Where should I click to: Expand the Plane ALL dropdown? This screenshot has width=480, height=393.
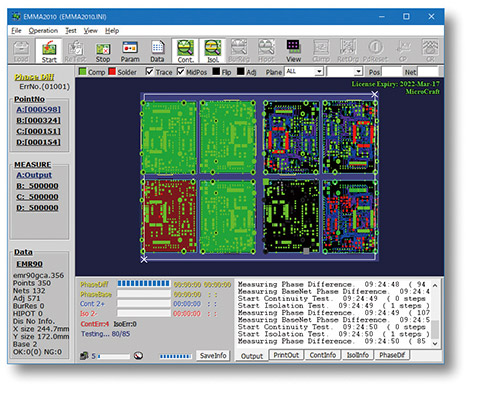319,72
